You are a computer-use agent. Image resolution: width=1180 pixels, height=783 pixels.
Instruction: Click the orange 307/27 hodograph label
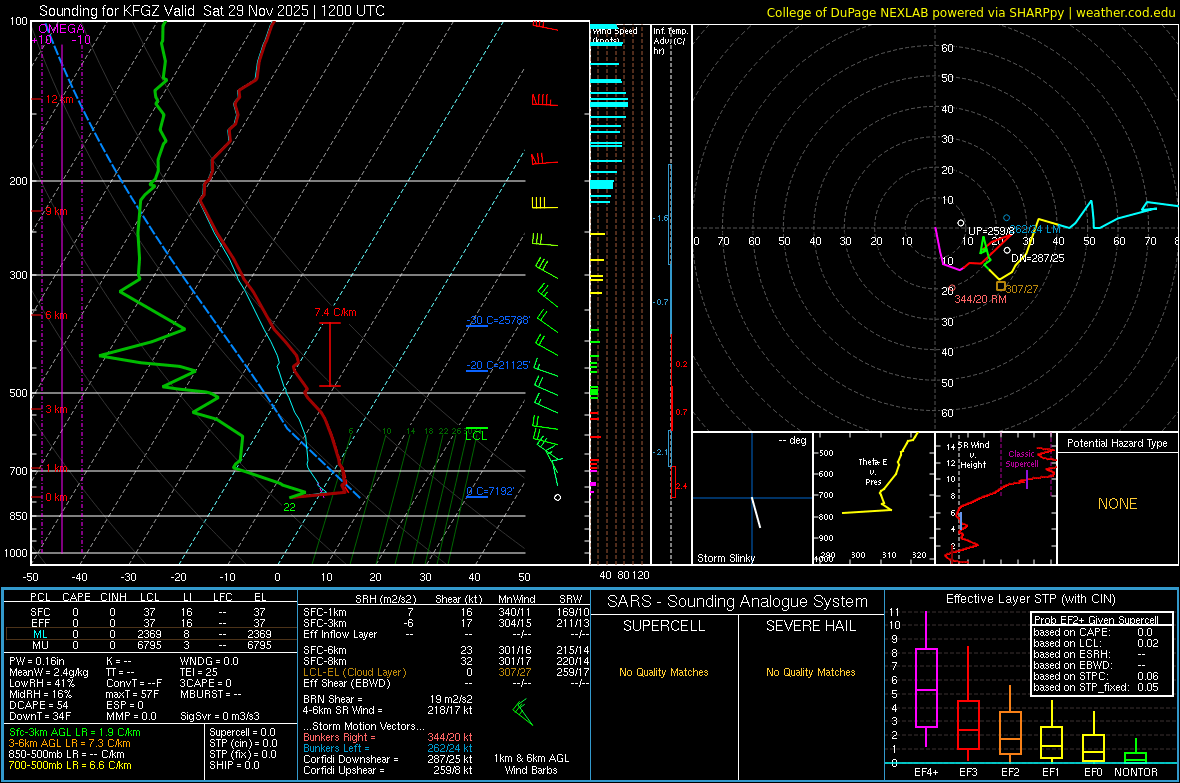click(x=1022, y=289)
